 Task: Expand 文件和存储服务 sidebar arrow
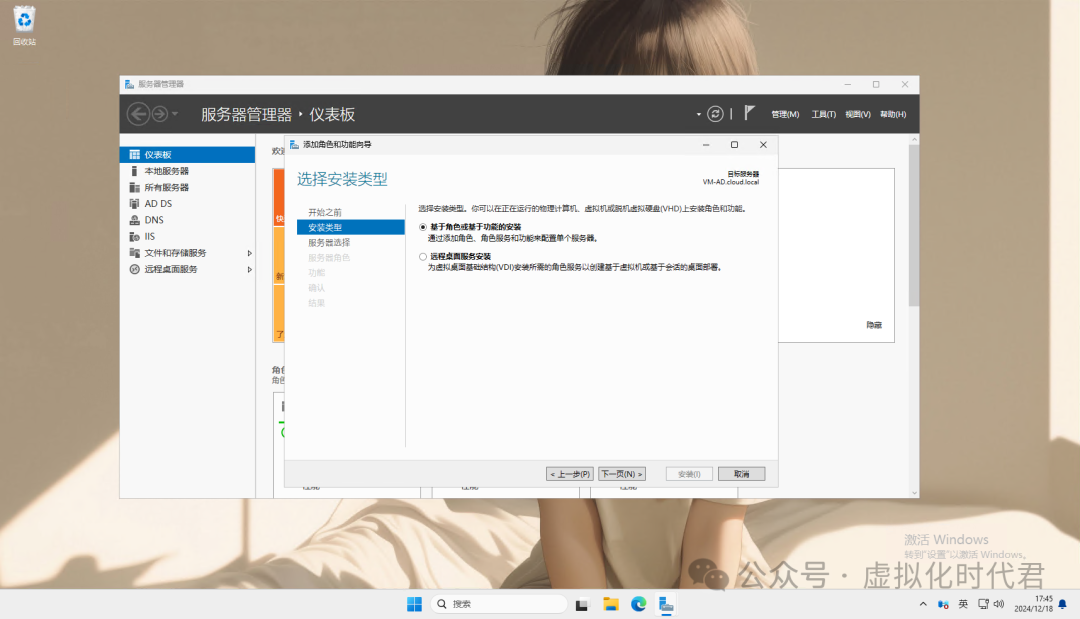(x=249, y=253)
